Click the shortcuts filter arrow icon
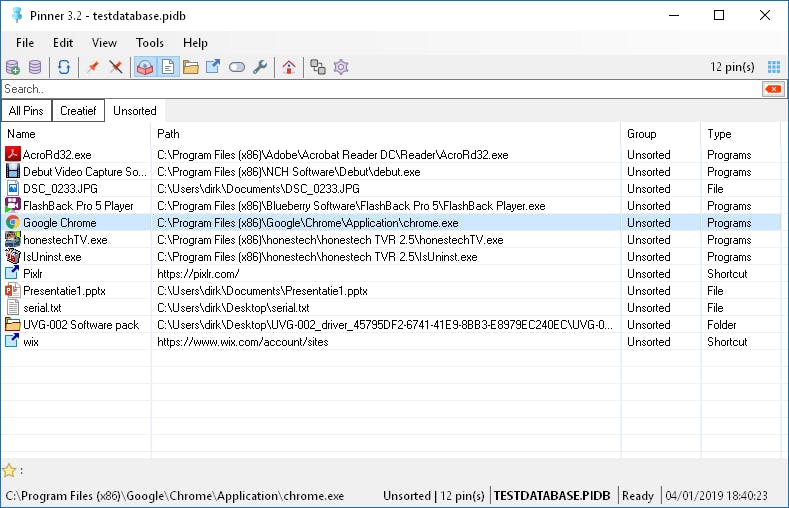 [x=213, y=67]
